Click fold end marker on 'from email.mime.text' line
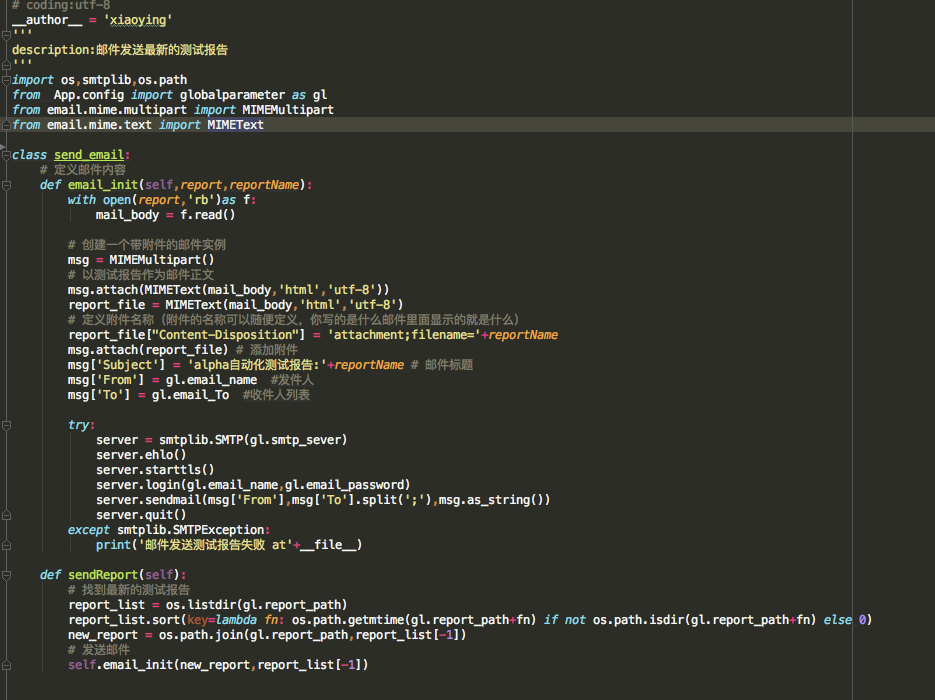935x700 pixels. coord(6,125)
